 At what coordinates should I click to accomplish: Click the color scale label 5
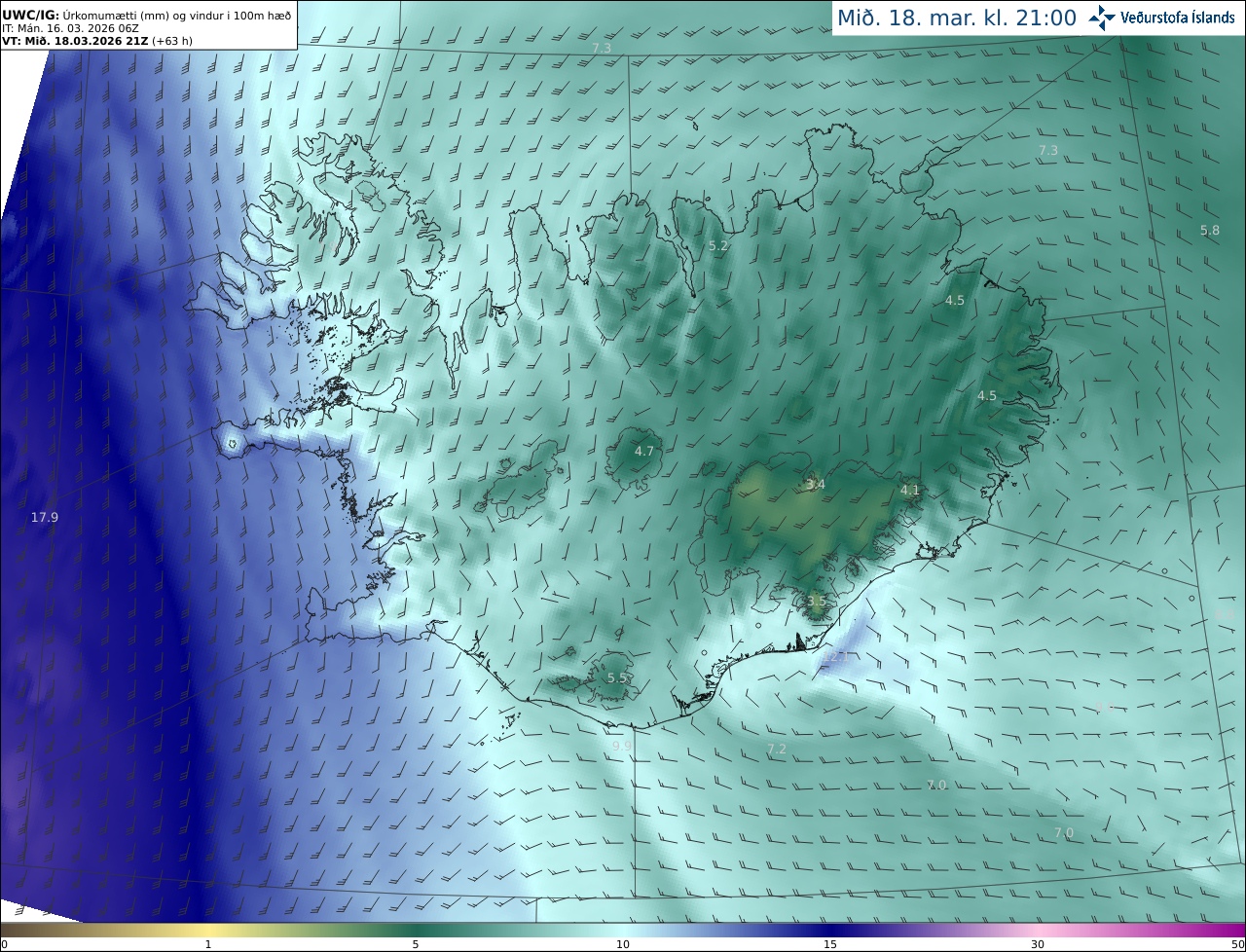(x=416, y=945)
